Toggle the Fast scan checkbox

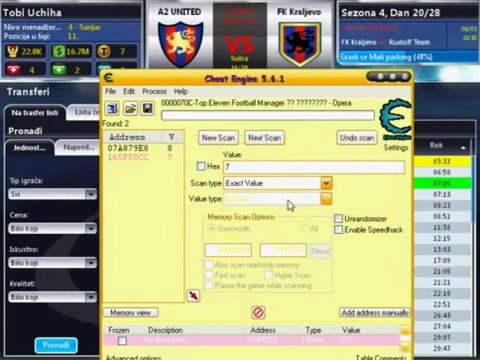(x=209, y=275)
